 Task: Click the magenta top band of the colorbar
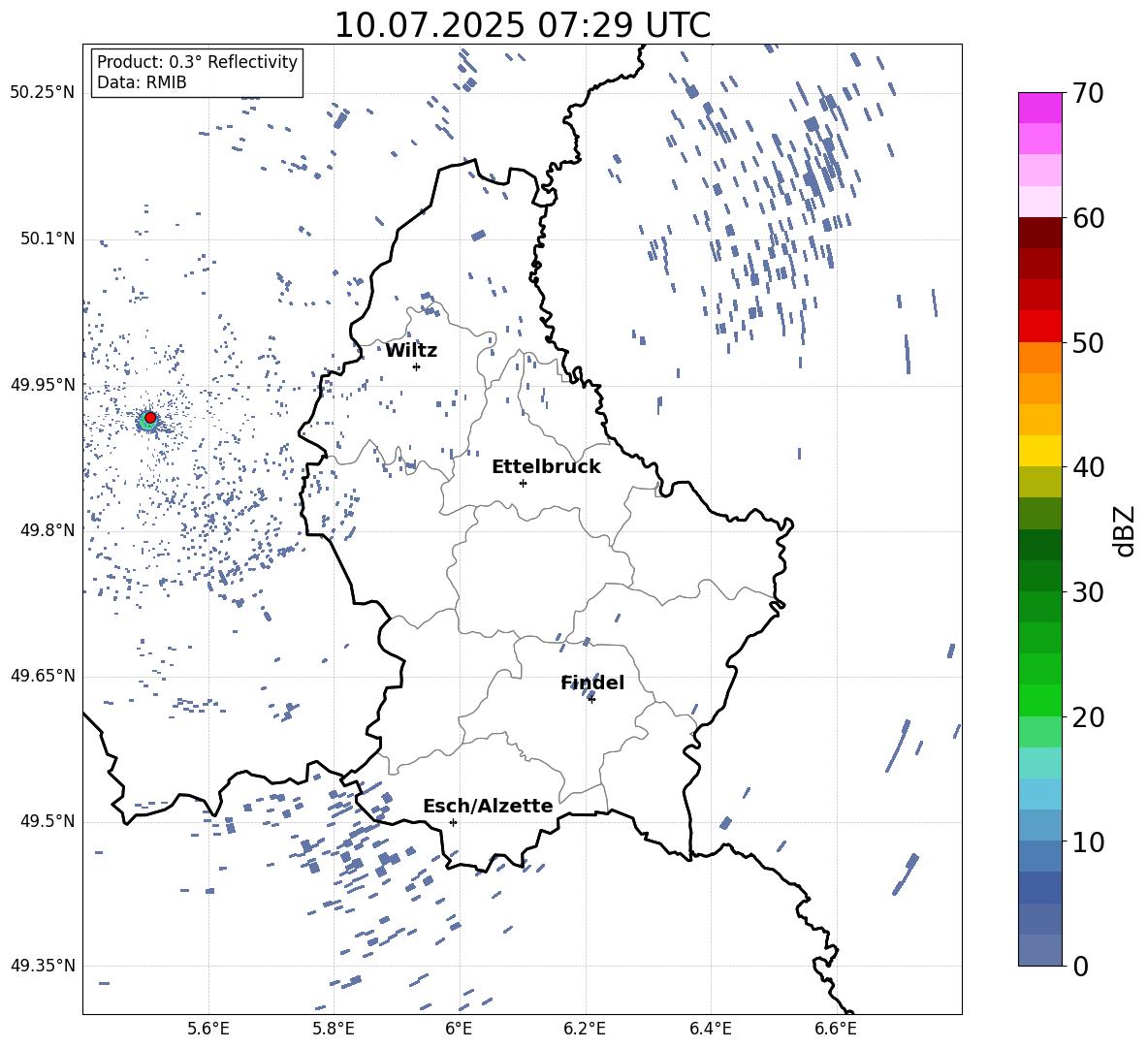point(1039,109)
